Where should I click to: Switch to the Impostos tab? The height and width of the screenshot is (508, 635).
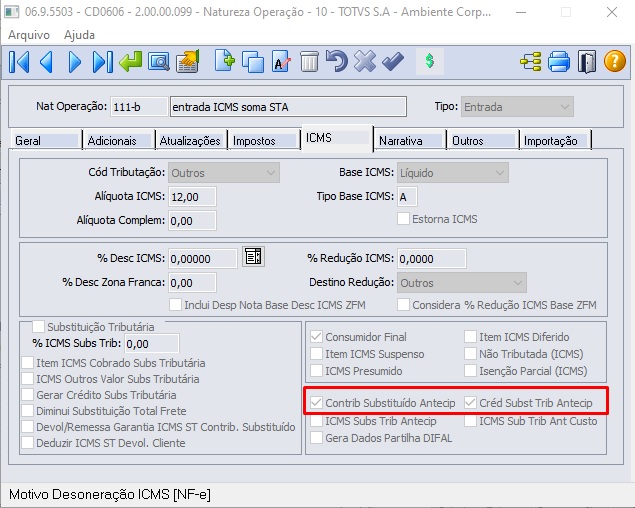click(x=264, y=141)
